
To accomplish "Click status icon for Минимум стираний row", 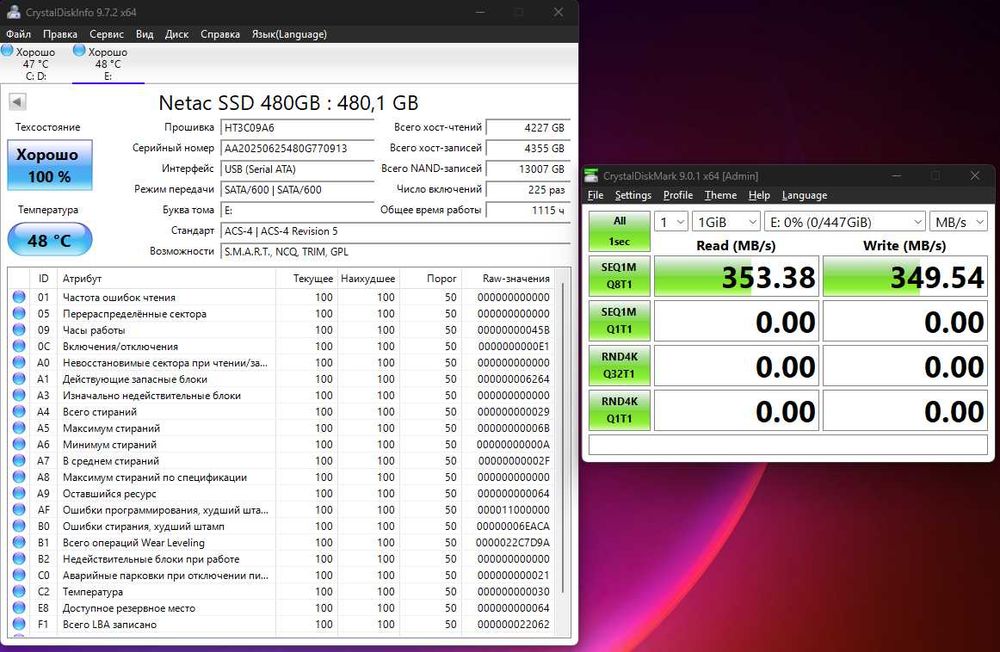I will (x=19, y=444).
